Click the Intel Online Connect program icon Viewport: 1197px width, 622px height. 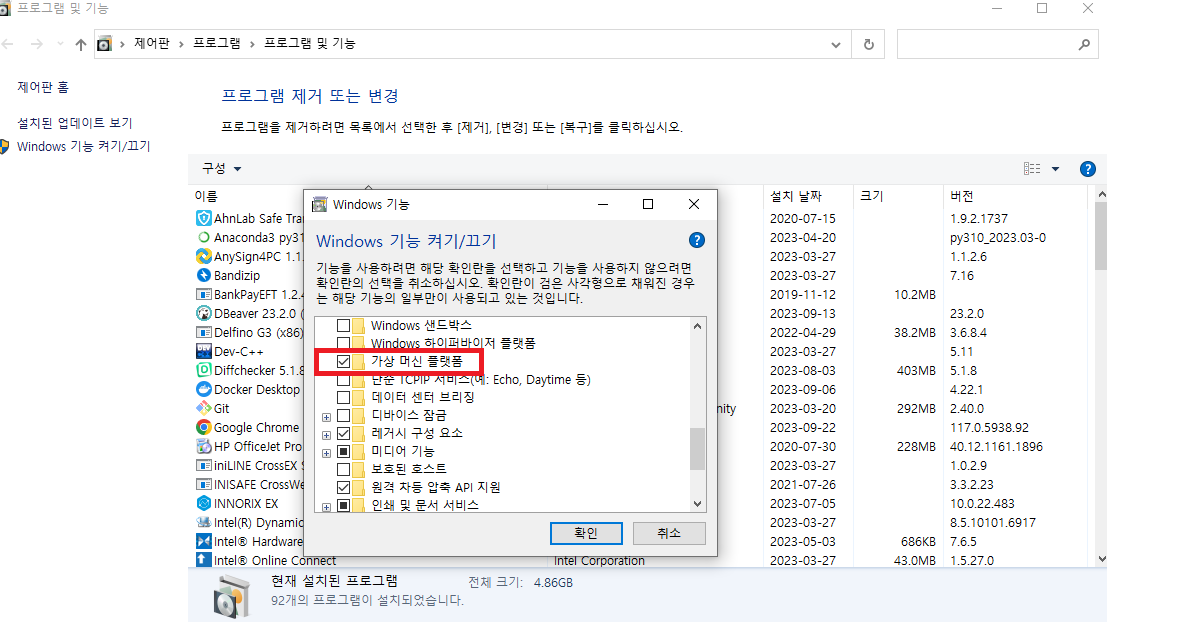tap(203, 560)
